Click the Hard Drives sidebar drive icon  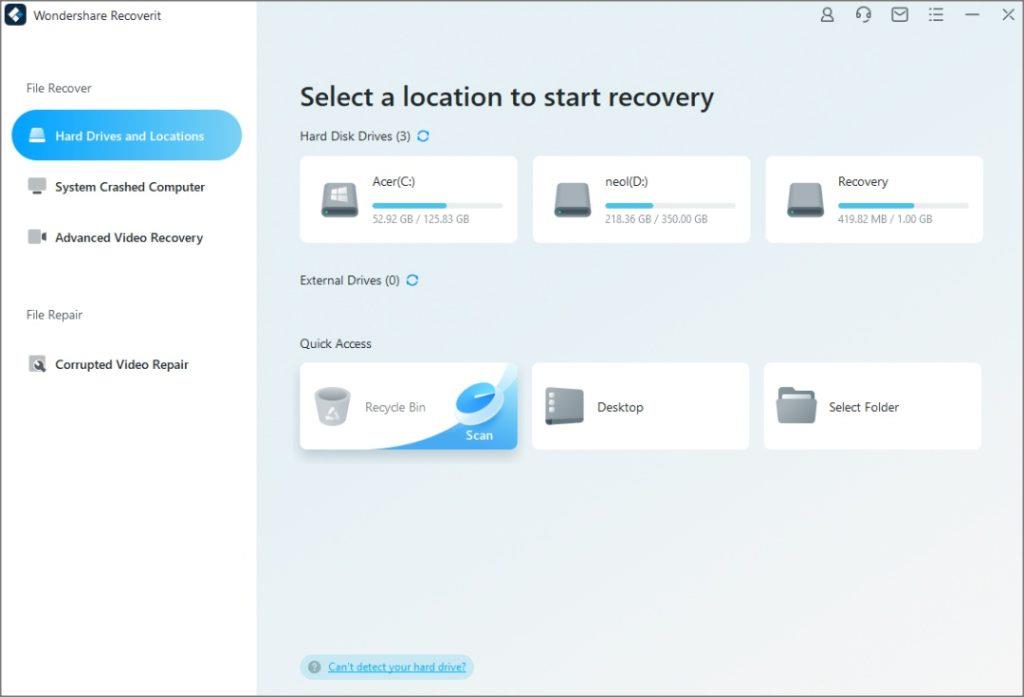click(x=37, y=135)
